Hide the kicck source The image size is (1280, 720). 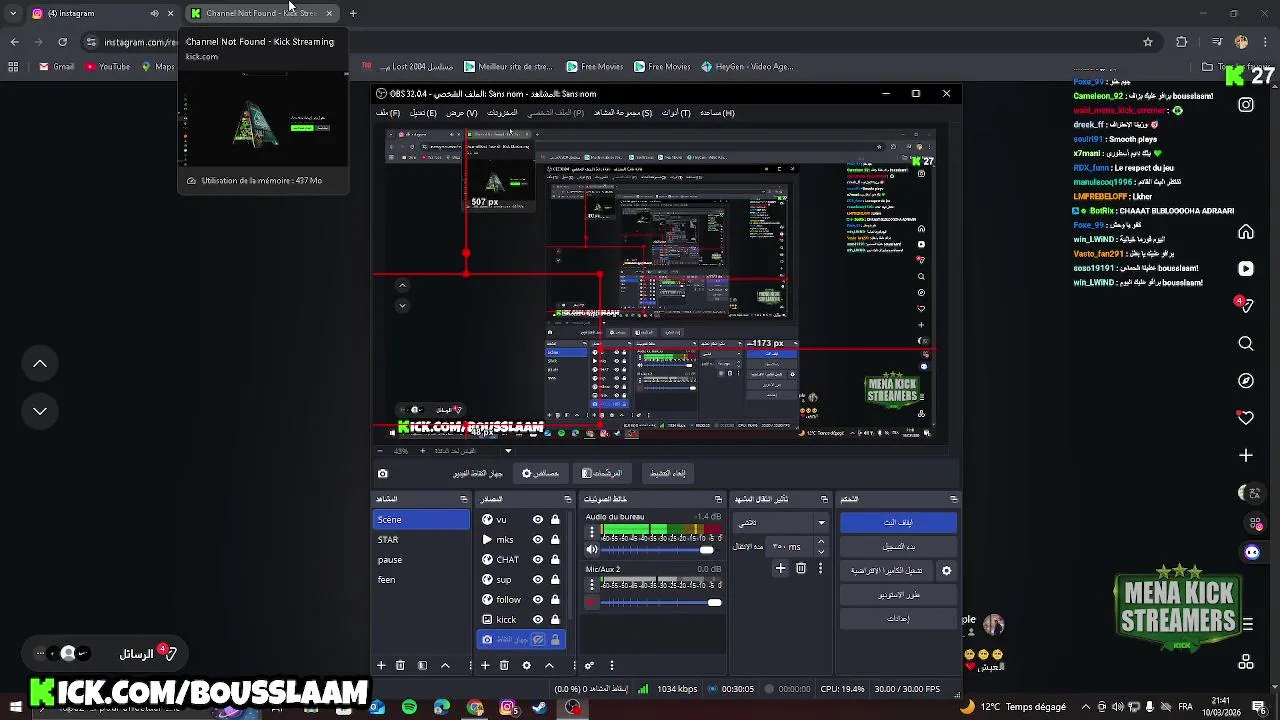pyautogui.click(x=538, y=620)
